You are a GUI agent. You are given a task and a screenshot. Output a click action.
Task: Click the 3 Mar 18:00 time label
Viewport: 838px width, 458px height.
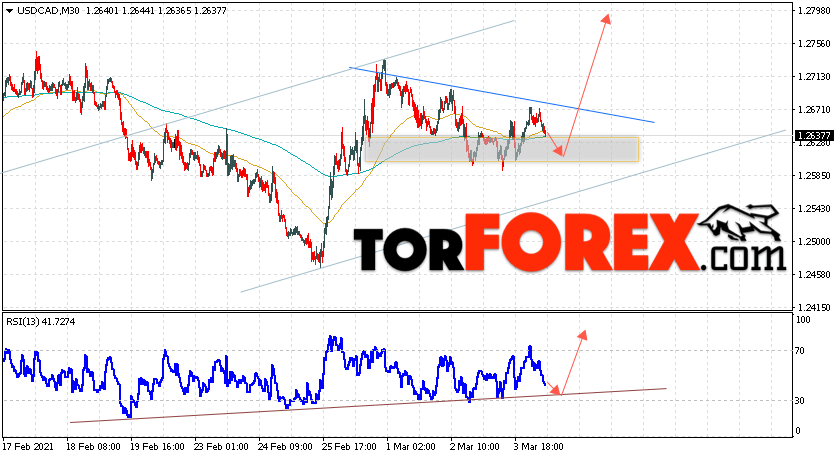tap(540, 446)
